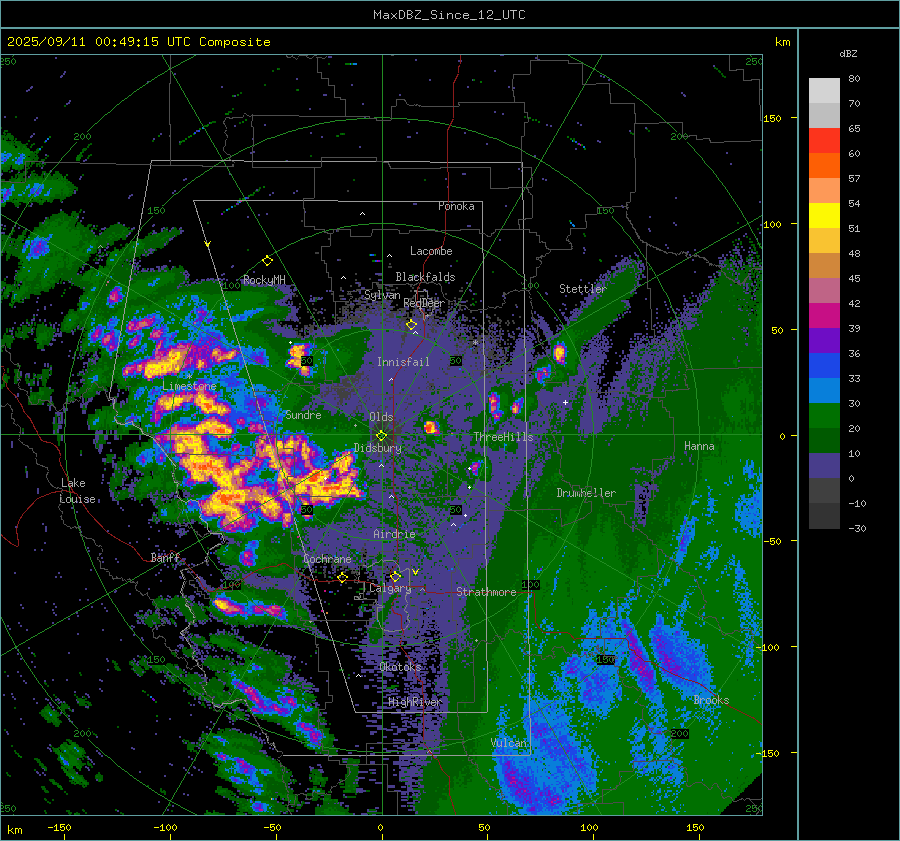Click the Sylvan label

pyautogui.click(x=382, y=295)
